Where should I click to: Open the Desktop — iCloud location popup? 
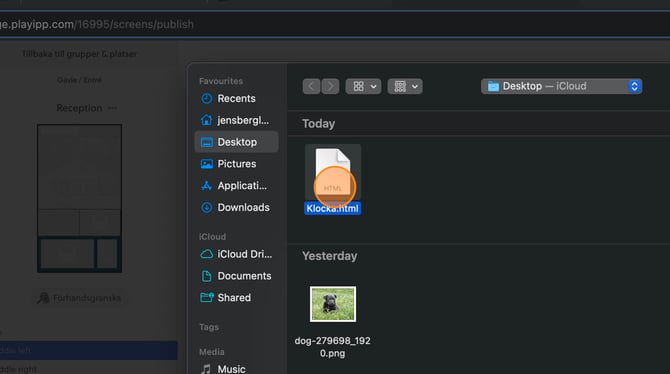(x=561, y=86)
